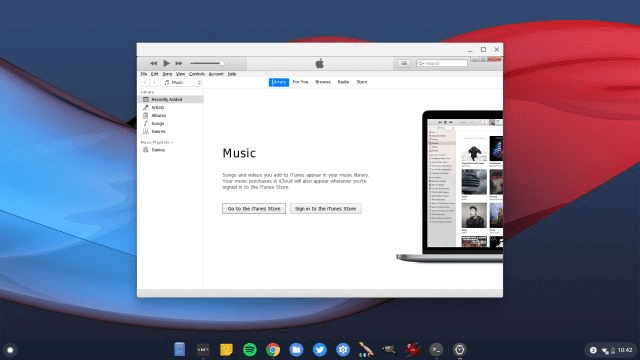The width and height of the screenshot is (640, 360).
Task: Click the iTunes search field
Action: tap(442, 63)
